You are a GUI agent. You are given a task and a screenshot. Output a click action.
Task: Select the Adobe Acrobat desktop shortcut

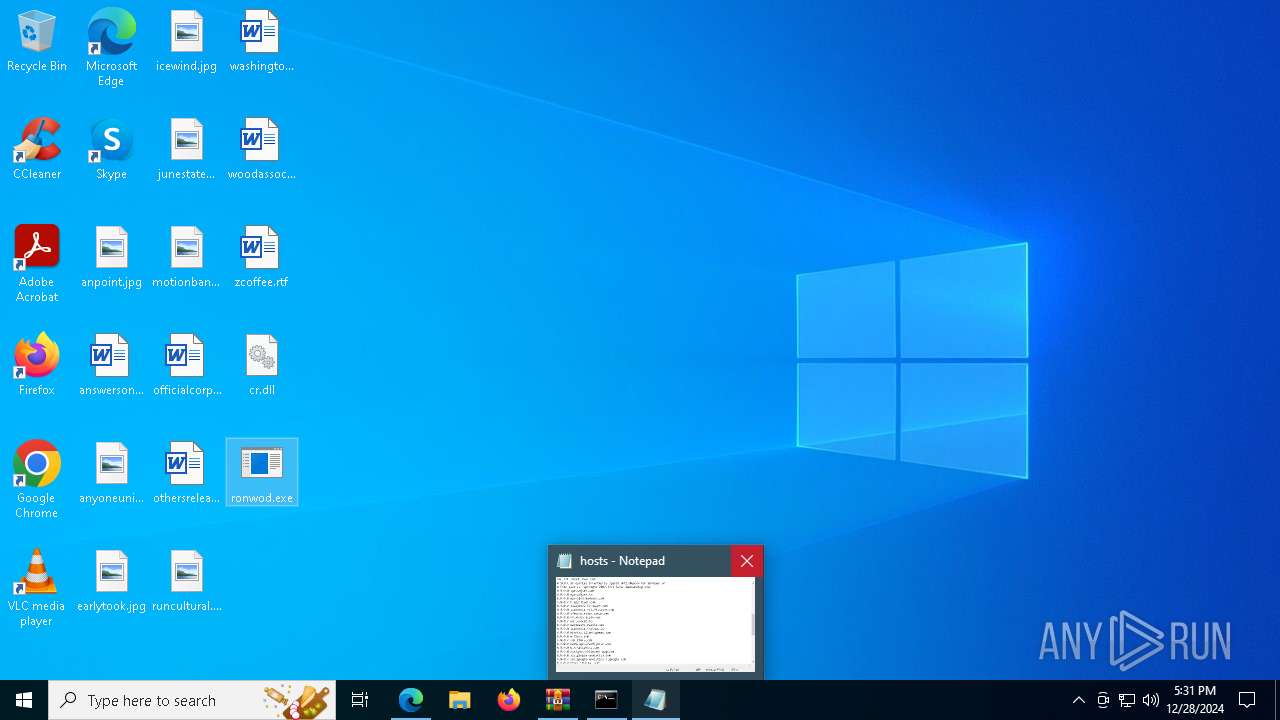pos(37,264)
